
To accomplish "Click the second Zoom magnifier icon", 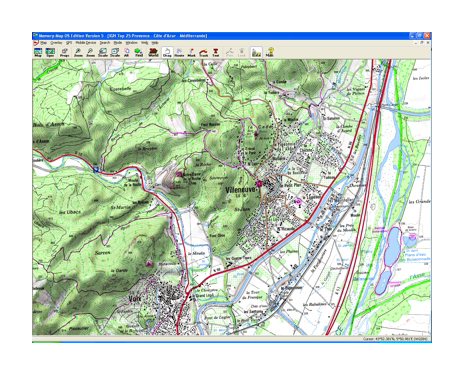I will (90, 52).
